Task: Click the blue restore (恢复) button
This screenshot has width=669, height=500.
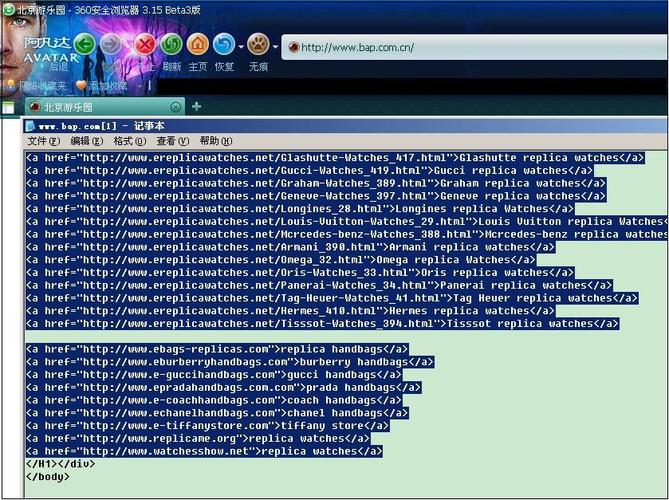Action: (x=224, y=44)
